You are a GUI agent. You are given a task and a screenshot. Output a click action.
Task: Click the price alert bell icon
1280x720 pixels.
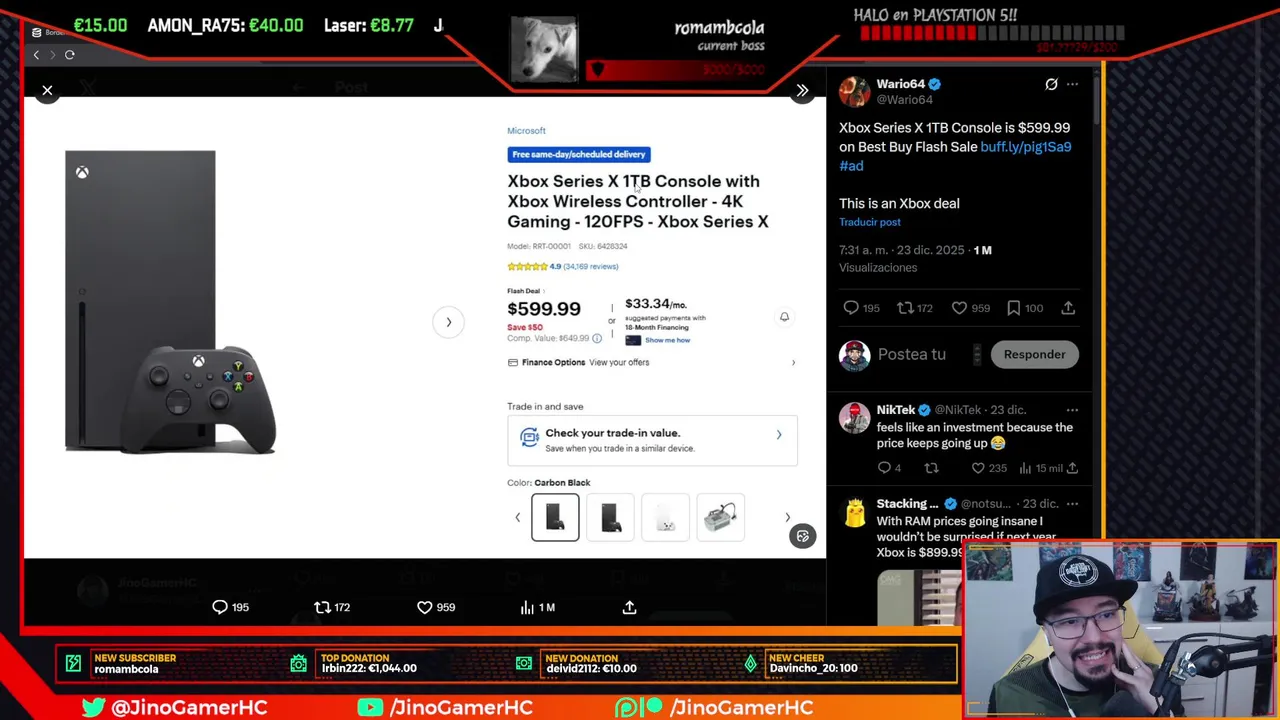point(784,317)
